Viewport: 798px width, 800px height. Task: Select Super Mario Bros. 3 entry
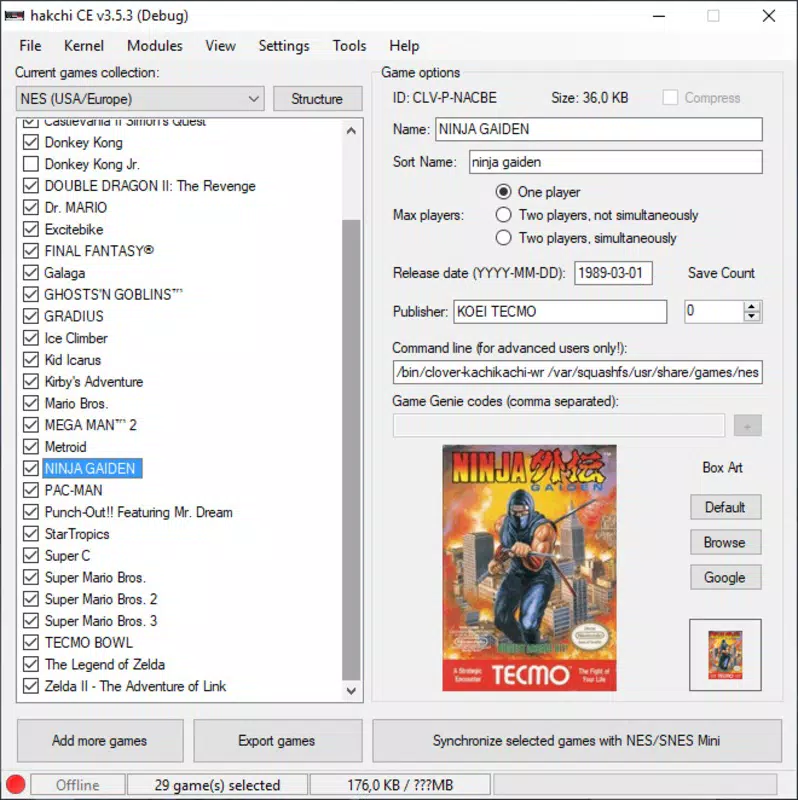[101, 621]
